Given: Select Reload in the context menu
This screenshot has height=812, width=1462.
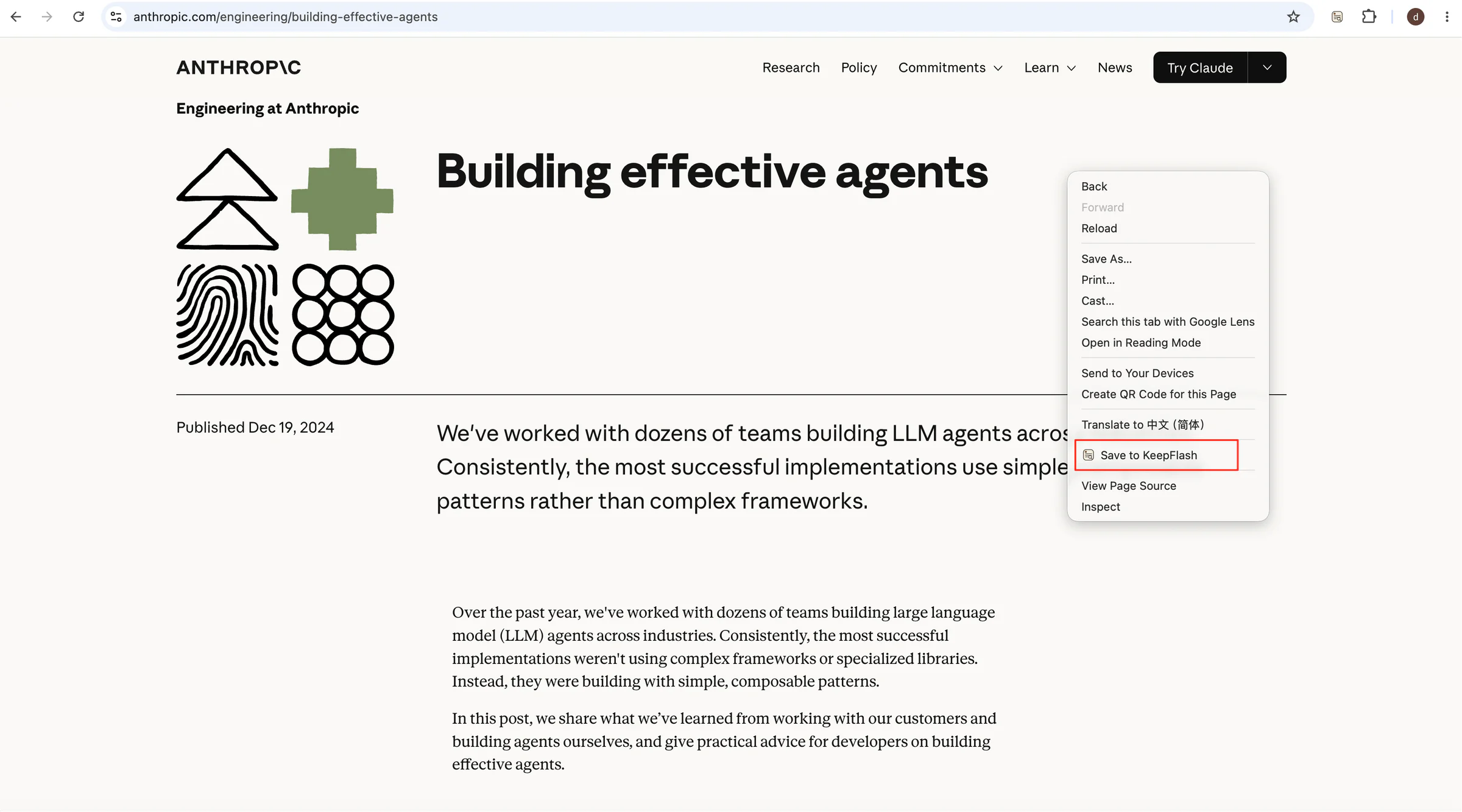Looking at the screenshot, I should (1168, 228).
